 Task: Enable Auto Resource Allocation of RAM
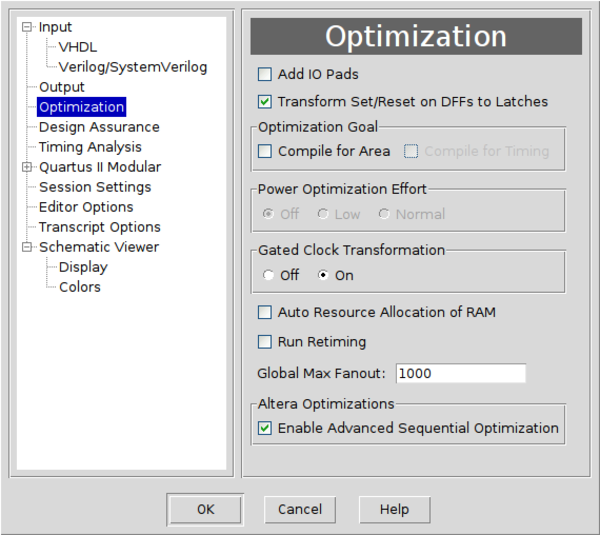coord(265,313)
